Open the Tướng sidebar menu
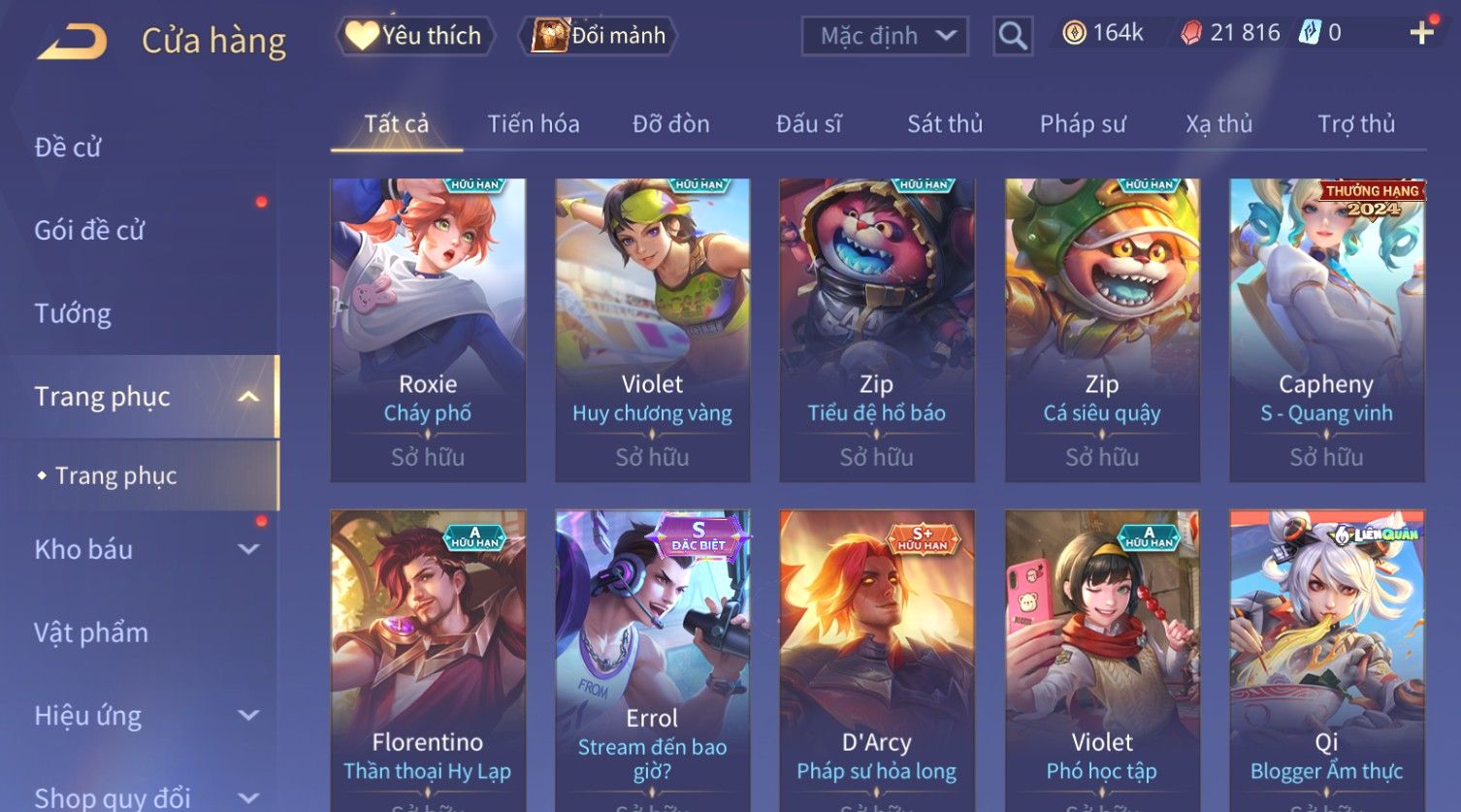The width and height of the screenshot is (1461, 812). pos(73,313)
